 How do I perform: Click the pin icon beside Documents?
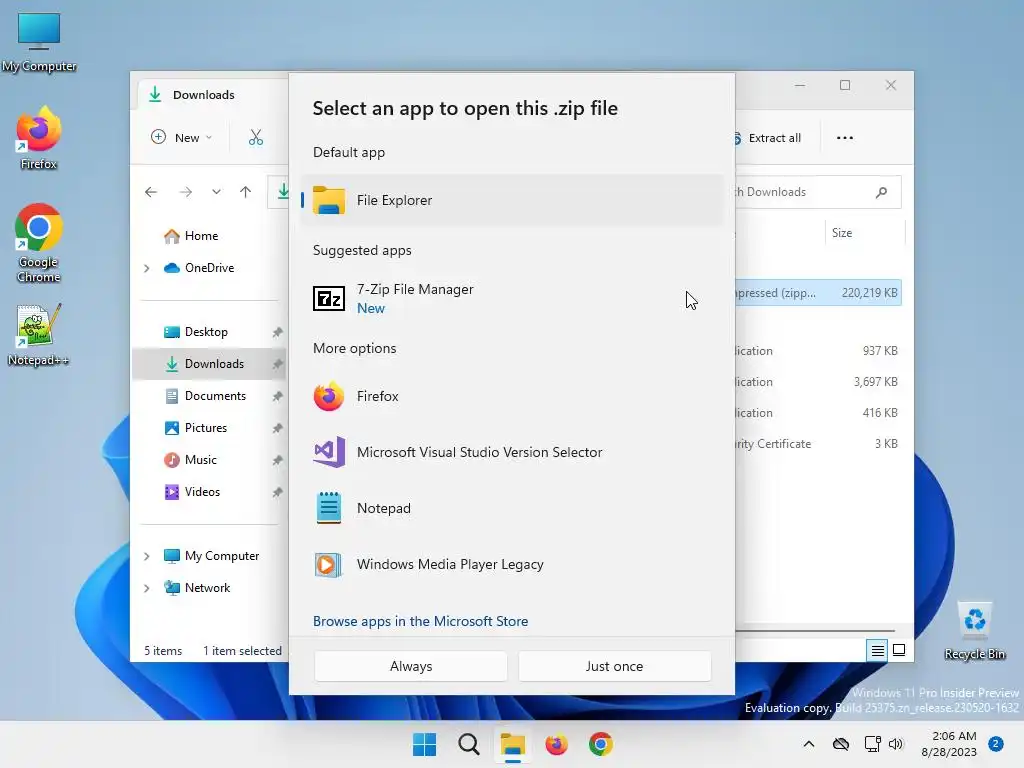pos(278,396)
